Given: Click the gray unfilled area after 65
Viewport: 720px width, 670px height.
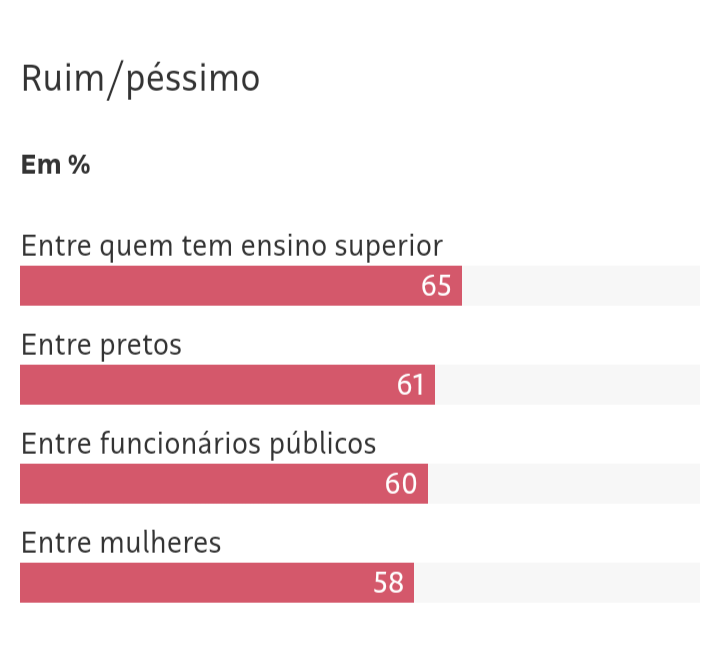Looking at the screenshot, I should (580, 286).
